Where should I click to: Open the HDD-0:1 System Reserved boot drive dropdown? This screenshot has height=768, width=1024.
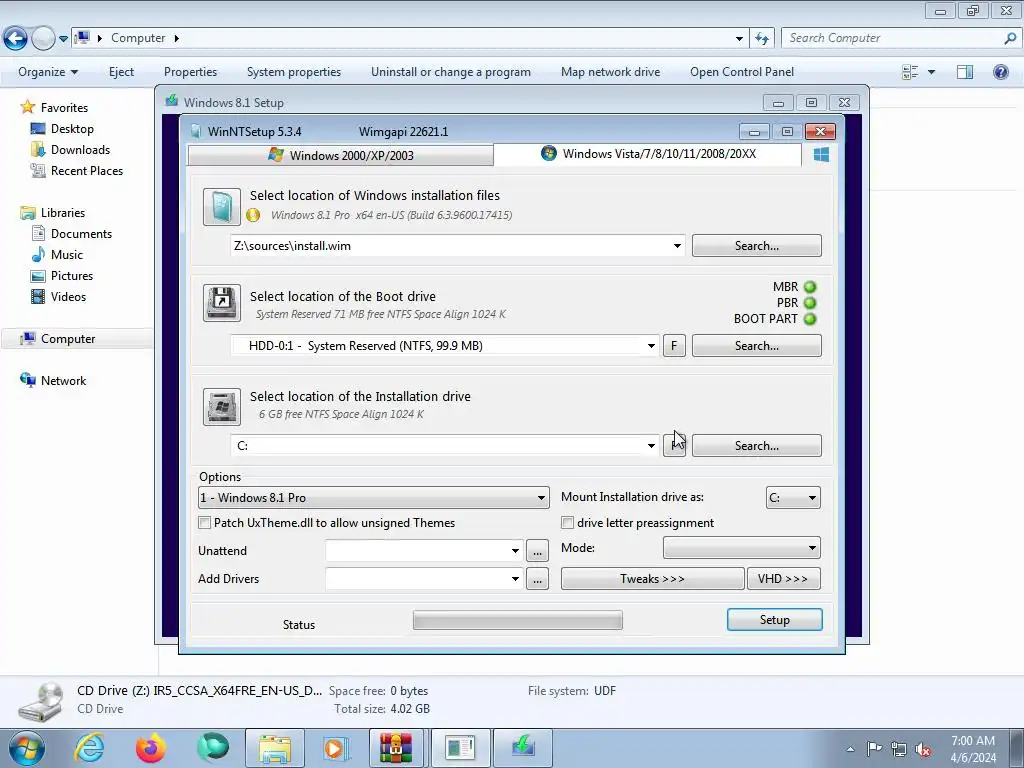(651, 346)
